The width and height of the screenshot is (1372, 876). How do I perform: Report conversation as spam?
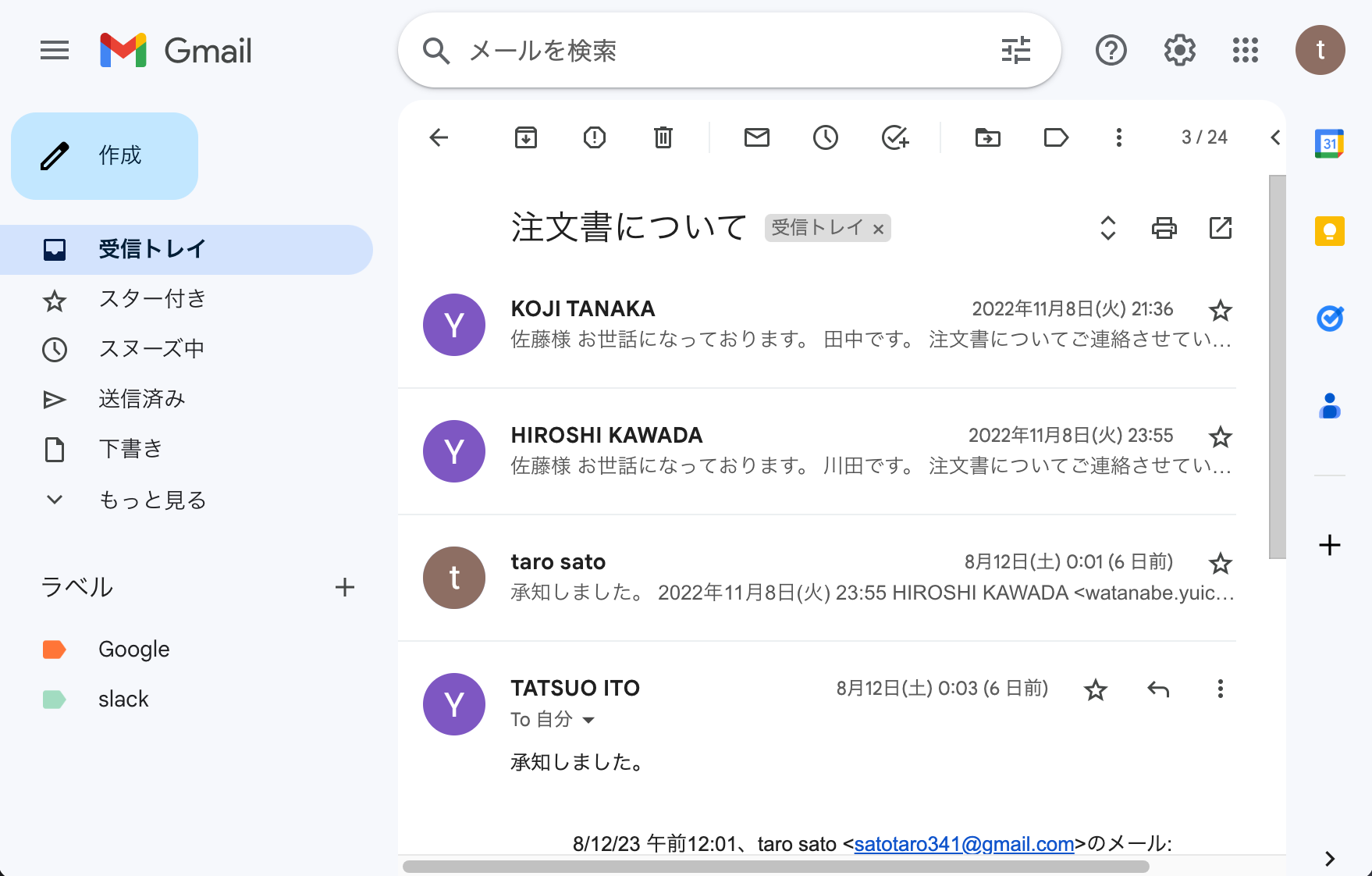(595, 138)
